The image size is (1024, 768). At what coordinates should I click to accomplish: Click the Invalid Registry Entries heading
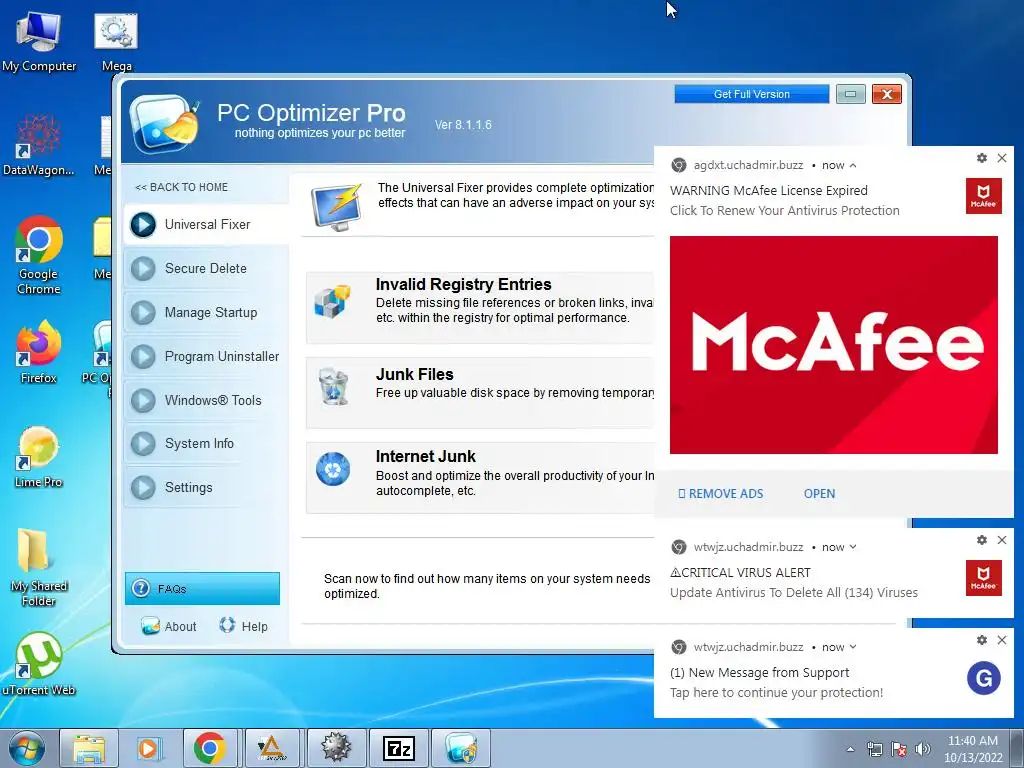tap(464, 284)
